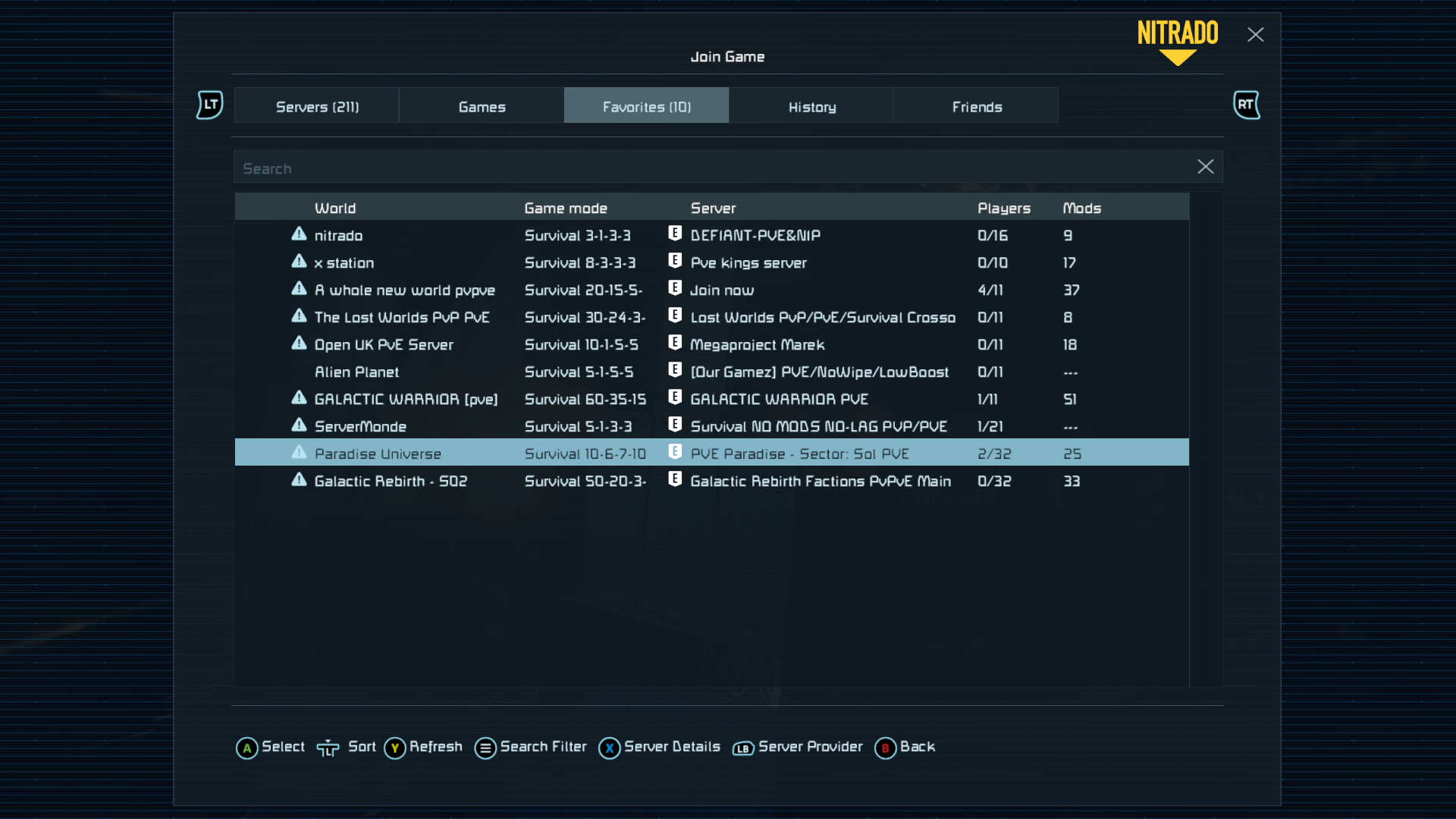Switch to the Friends tab
This screenshot has width=1456, height=819.
click(x=977, y=105)
